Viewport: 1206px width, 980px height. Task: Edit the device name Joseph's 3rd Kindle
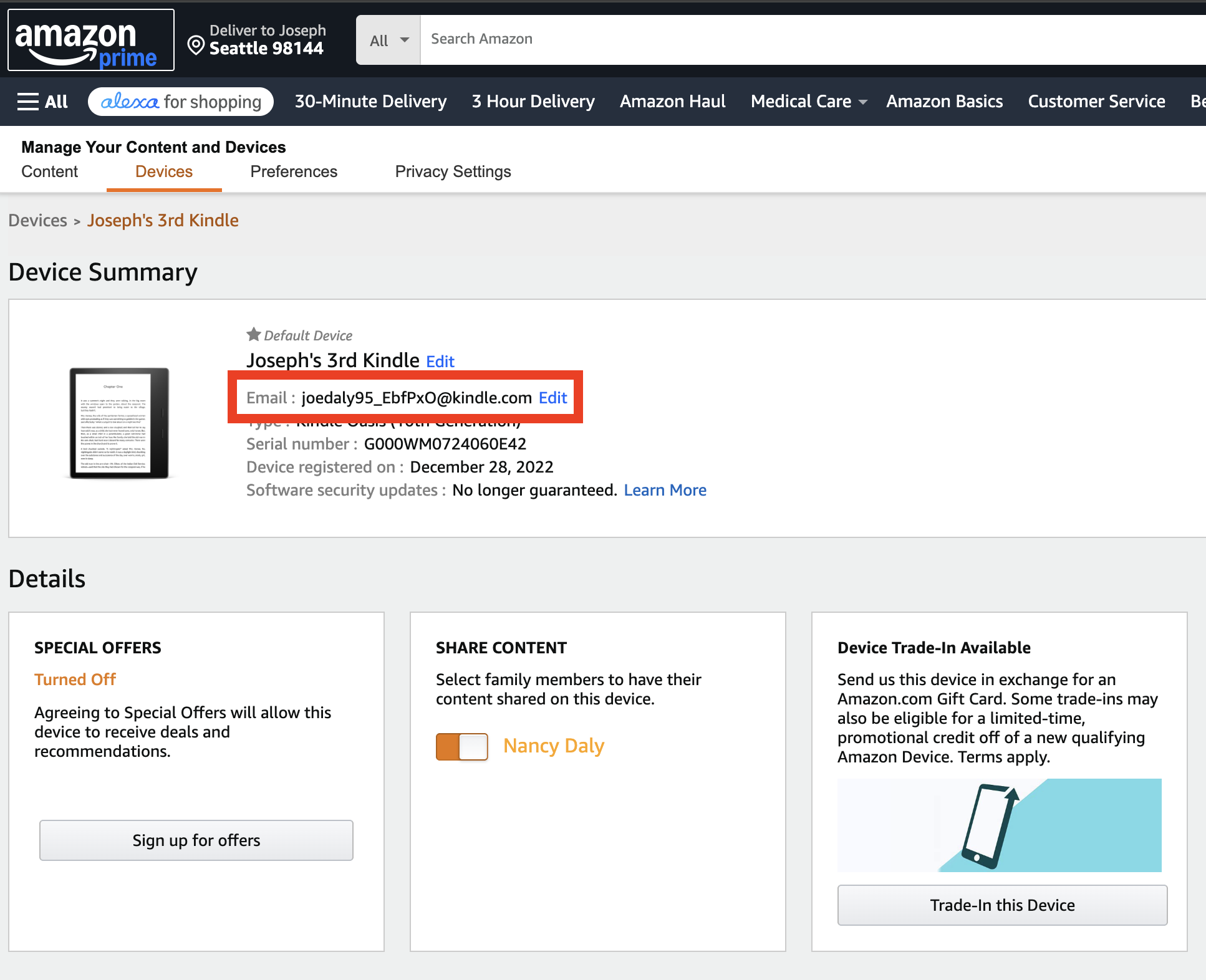440,362
